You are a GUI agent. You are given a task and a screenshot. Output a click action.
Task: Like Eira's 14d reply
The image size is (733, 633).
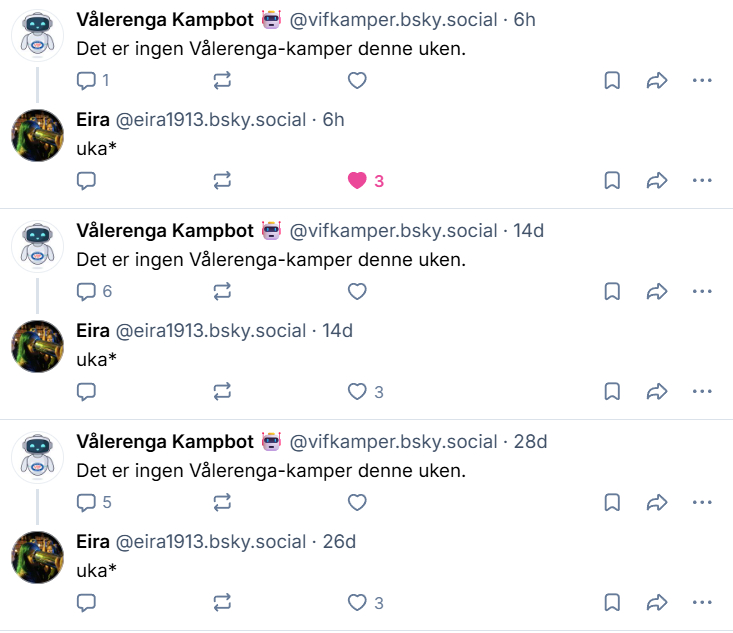tap(357, 392)
